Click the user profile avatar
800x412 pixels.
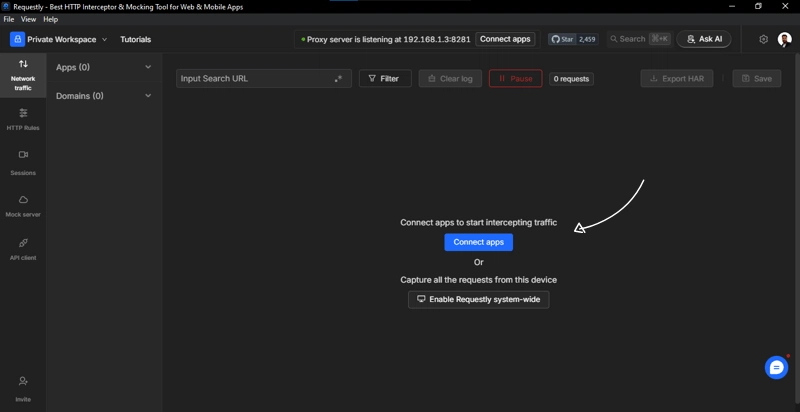[785, 39]
